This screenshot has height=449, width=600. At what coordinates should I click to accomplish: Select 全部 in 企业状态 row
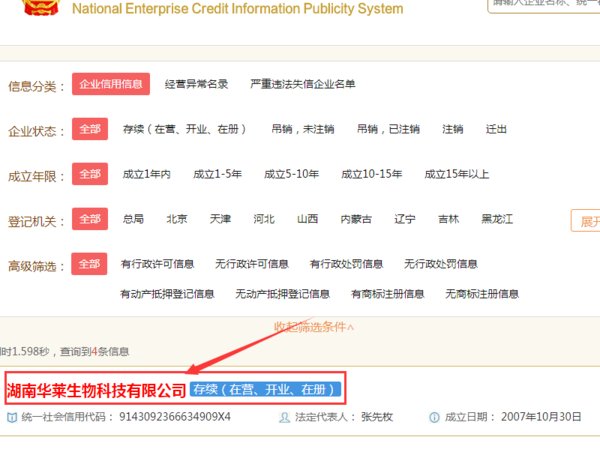click(90, 129)
